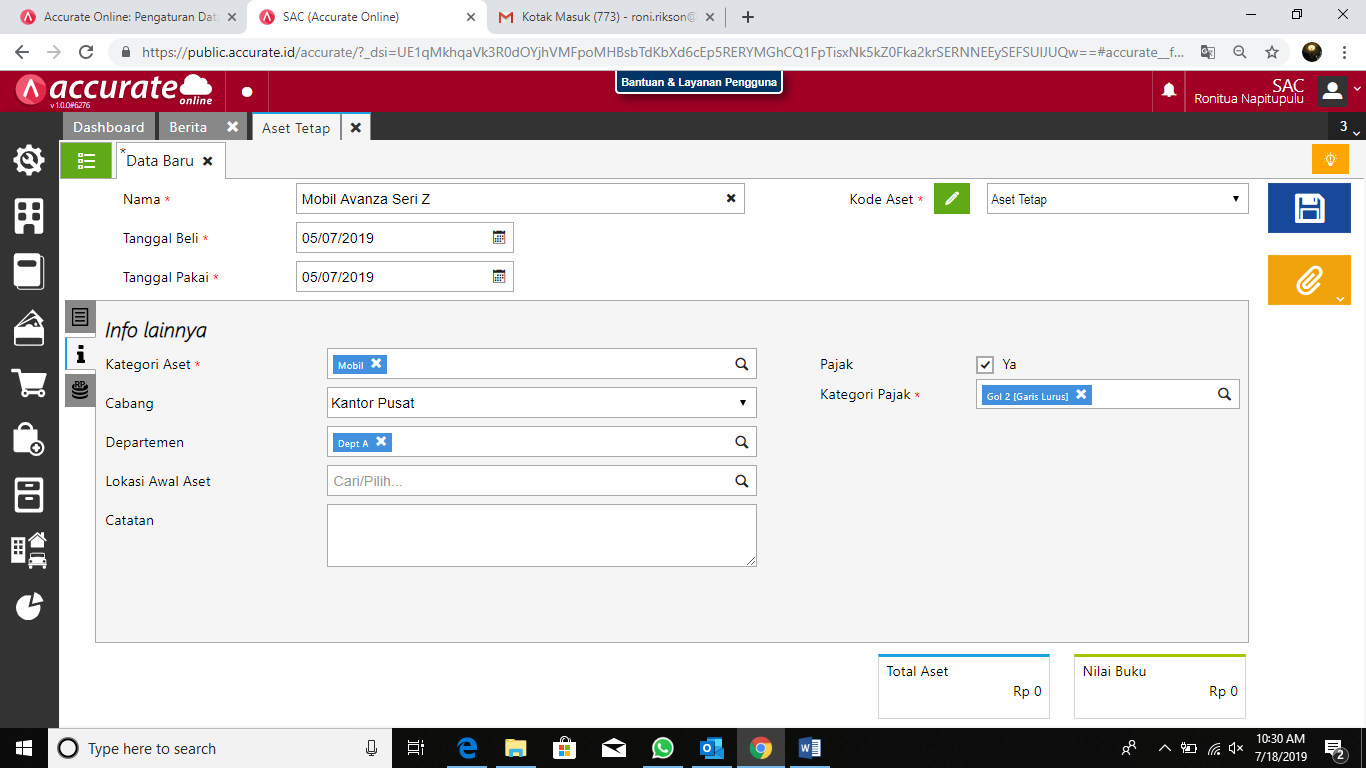Open the cash and bank wallet icon

pos(29,328)
